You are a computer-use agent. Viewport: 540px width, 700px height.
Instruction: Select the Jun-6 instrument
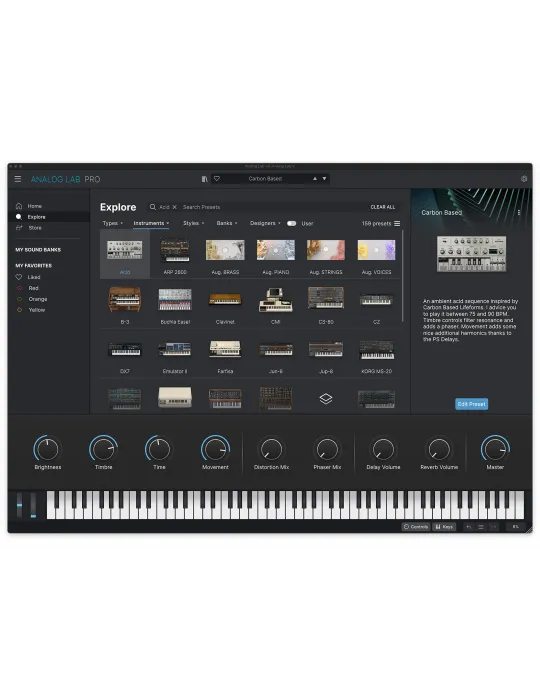tap(276, 354)
